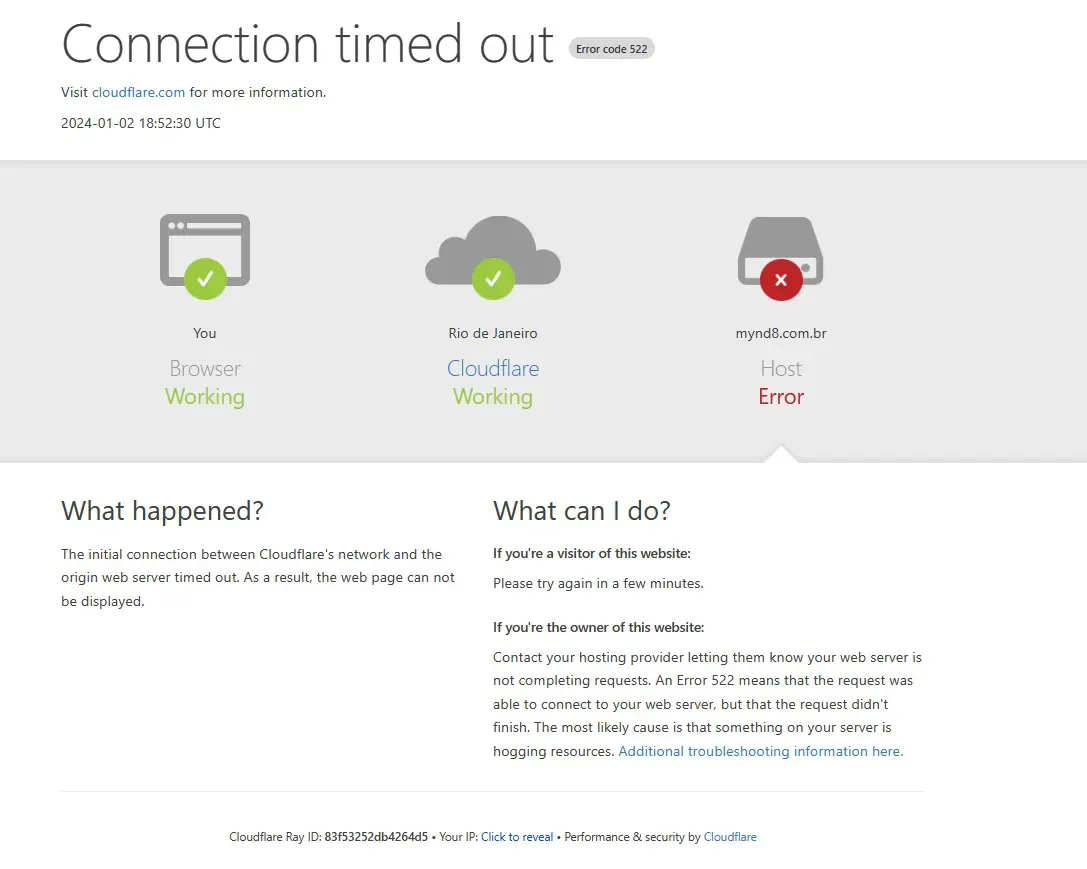The width and height of the screenshot is (1087, 869).
Task: Click the Cloudflare heading link under Rio de Janeiro
Action: (493, 368)
